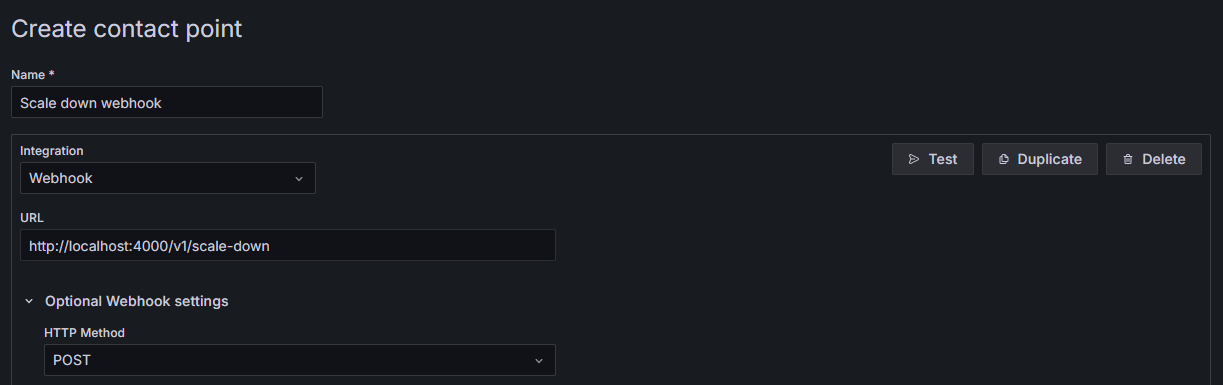Test the contact point
Viewport: 1223px width, 385px height.
[933, 159]
